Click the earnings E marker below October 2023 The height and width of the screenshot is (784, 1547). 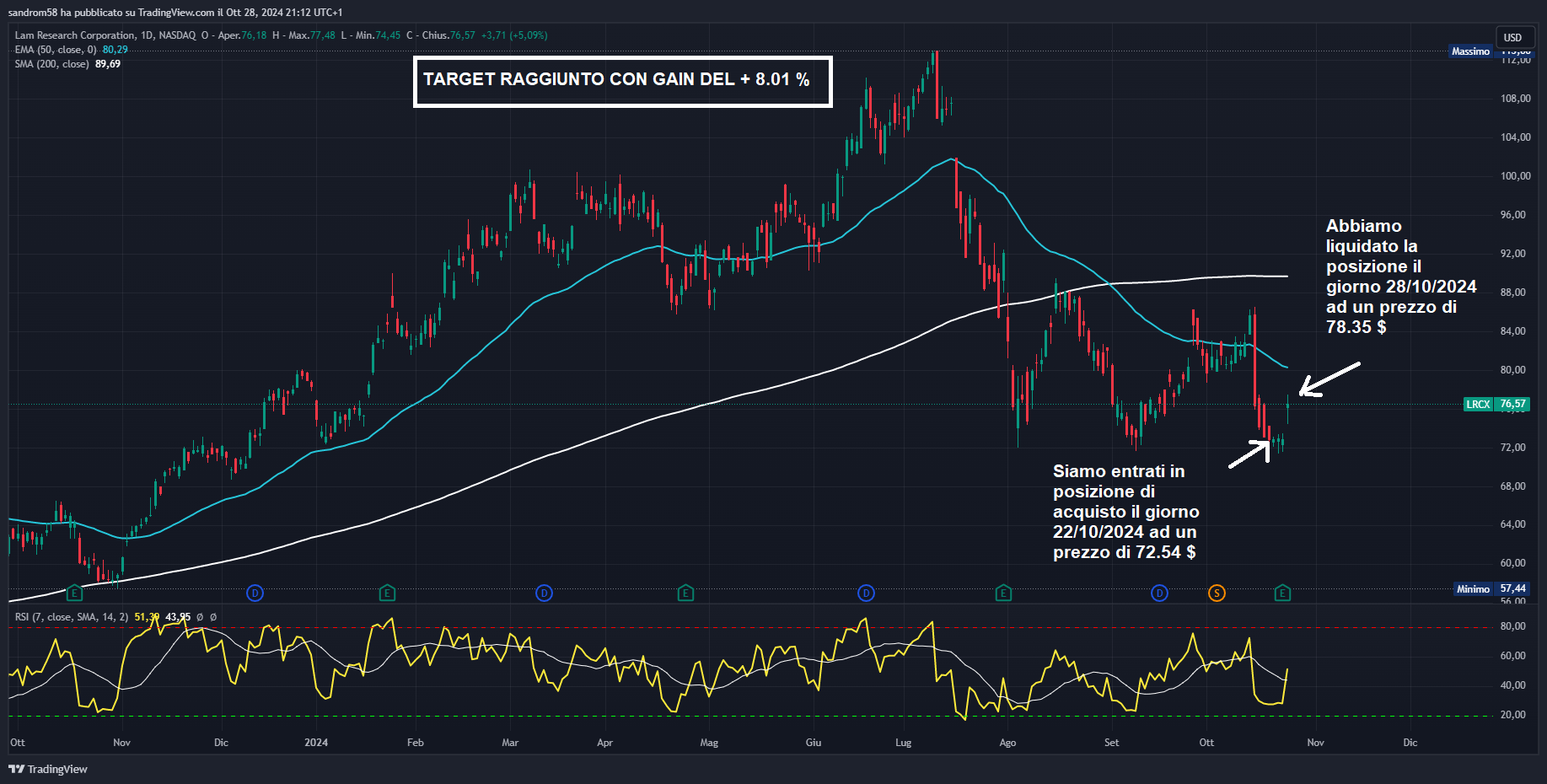(x=74, y=593)
